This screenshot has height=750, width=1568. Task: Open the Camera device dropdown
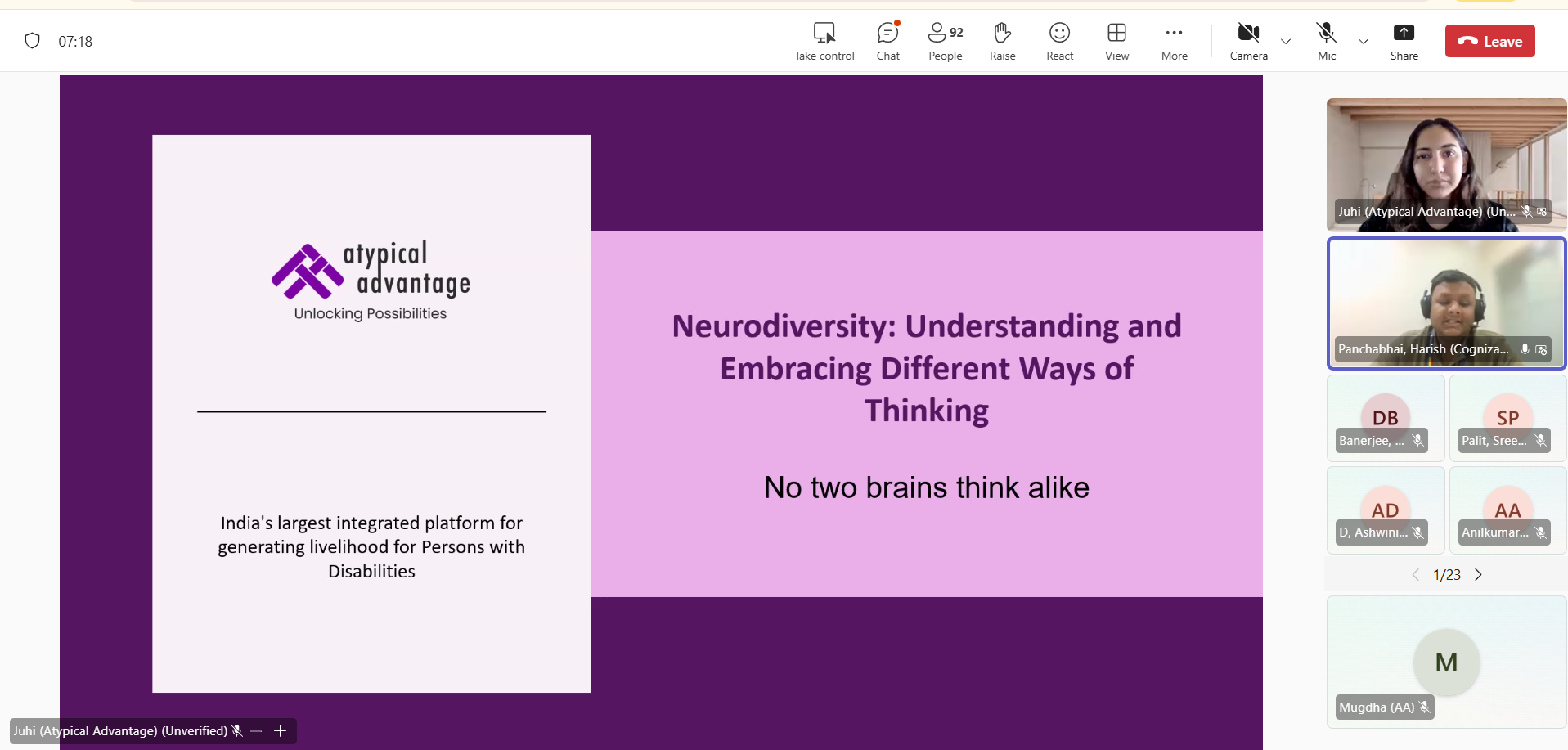(x=1285, y=41)
